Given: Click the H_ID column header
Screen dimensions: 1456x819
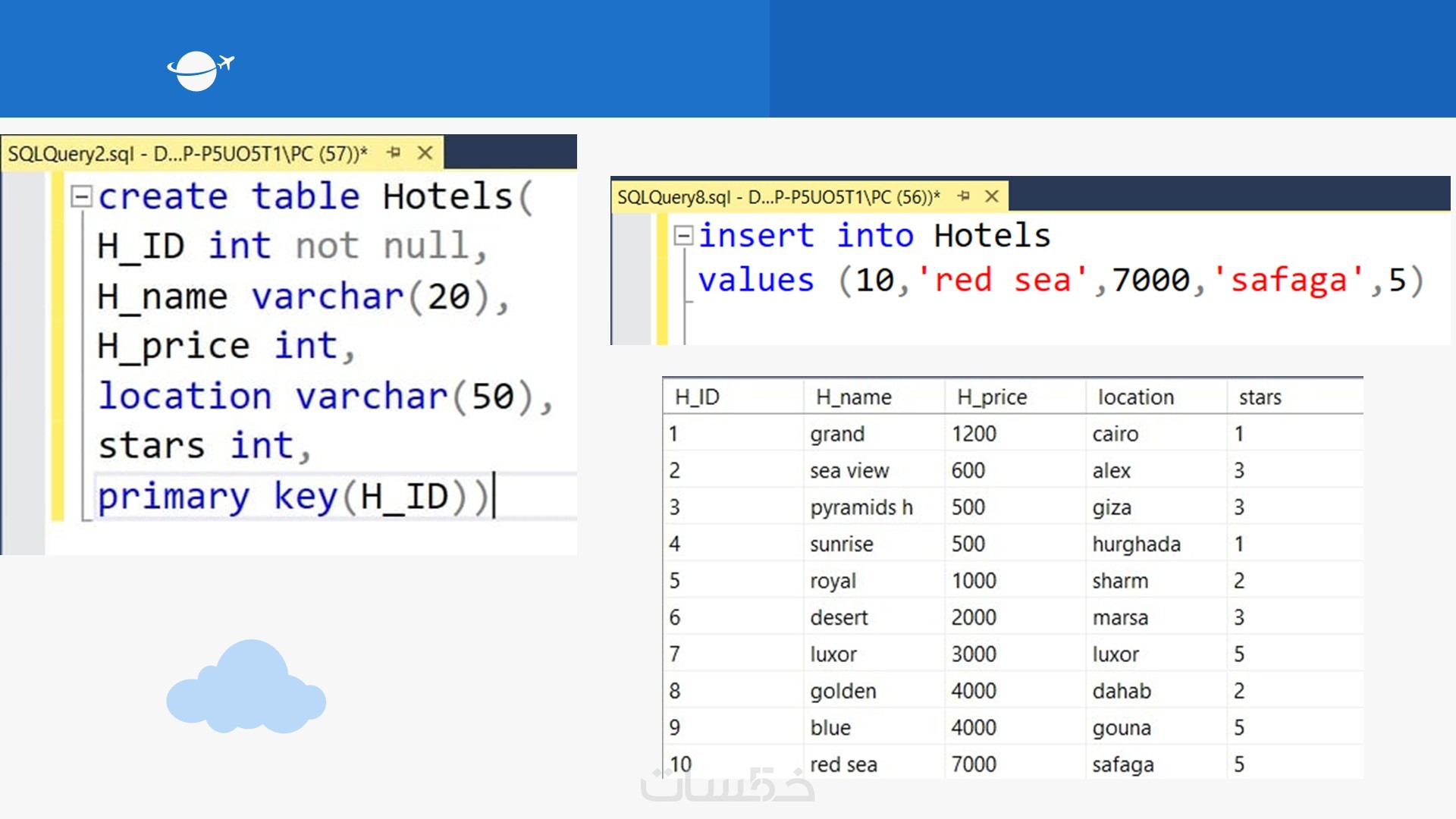Looking at the screenshot, I should pos(697,397).
